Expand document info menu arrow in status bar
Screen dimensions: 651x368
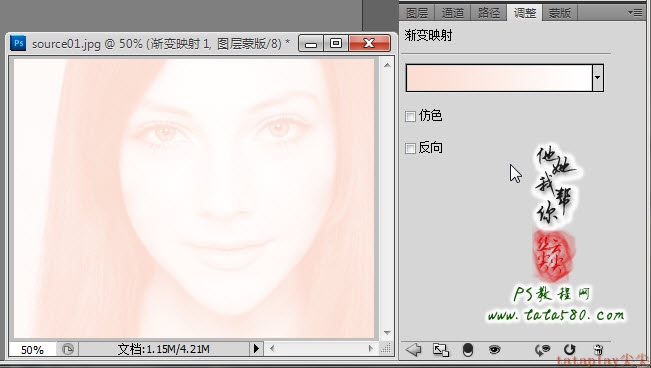[x=256, y=348]
